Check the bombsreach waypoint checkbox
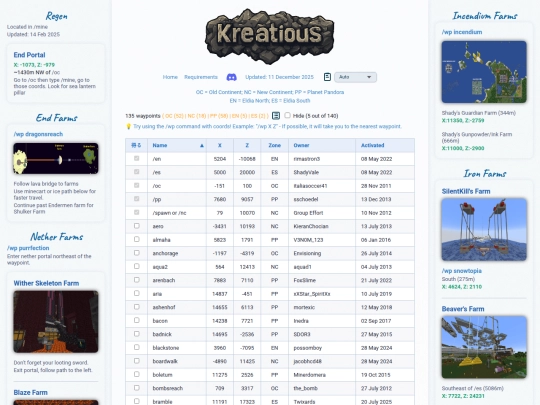 [x=137, y=388]
